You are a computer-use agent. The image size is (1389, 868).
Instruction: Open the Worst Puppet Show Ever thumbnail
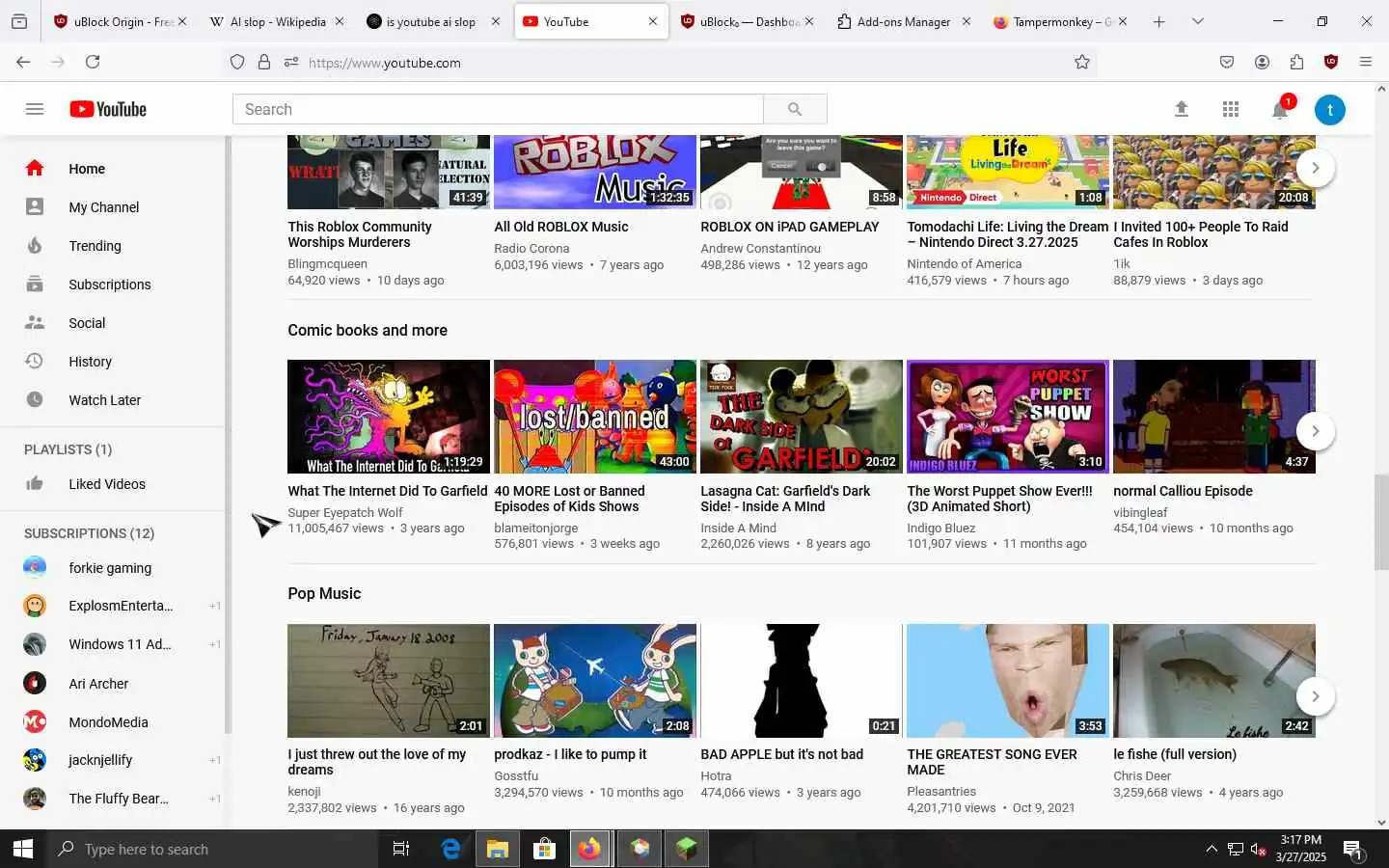[1008, 417]
